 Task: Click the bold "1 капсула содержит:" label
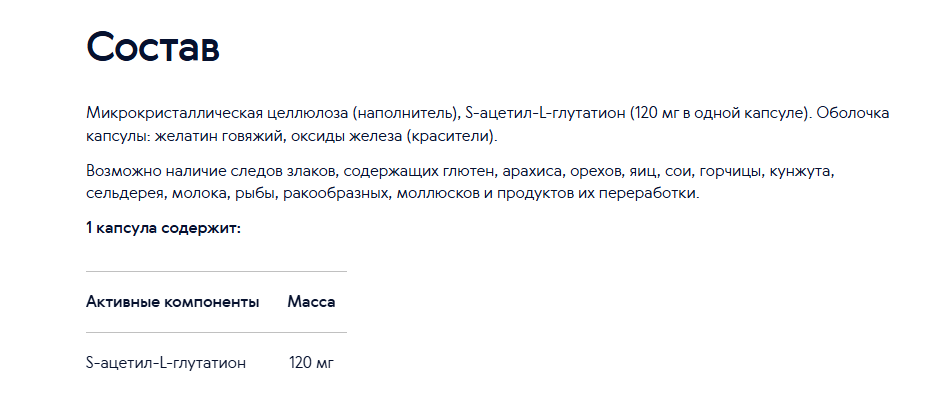164,228
